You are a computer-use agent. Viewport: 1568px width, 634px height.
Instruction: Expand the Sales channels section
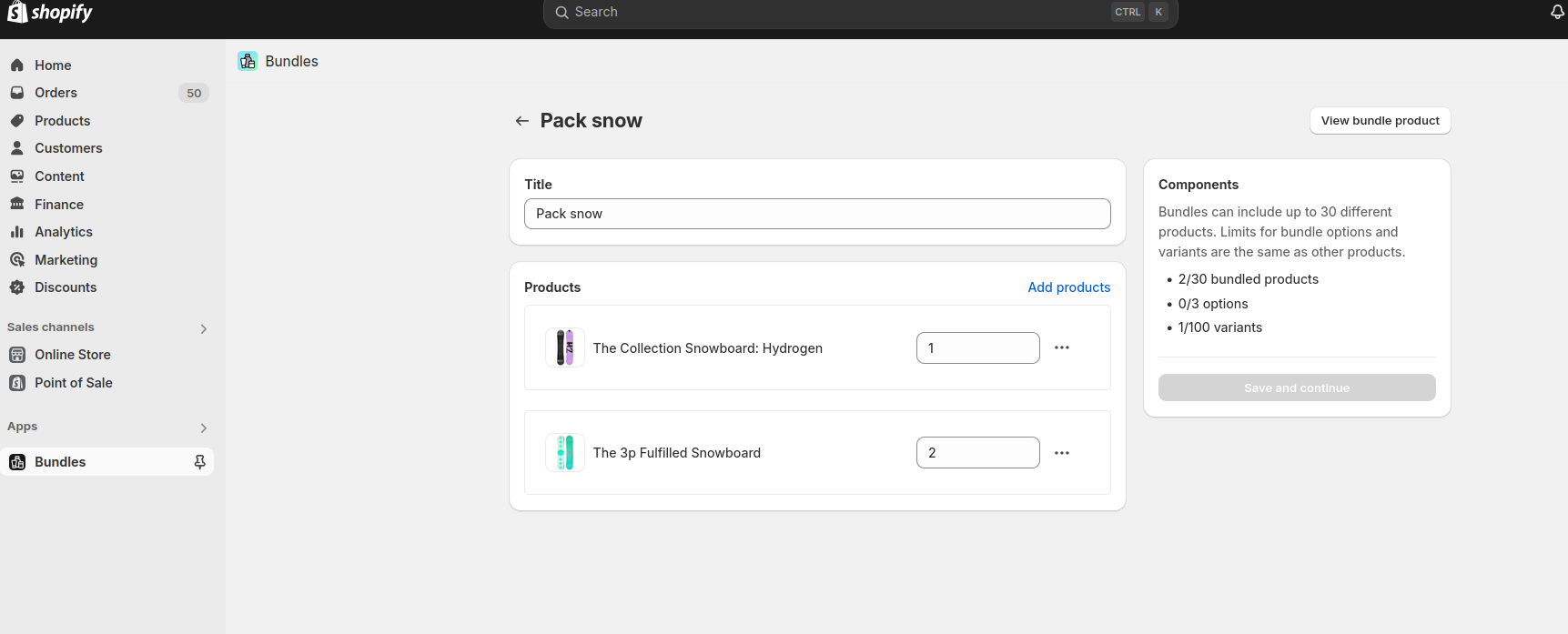(x=203, y=328)
